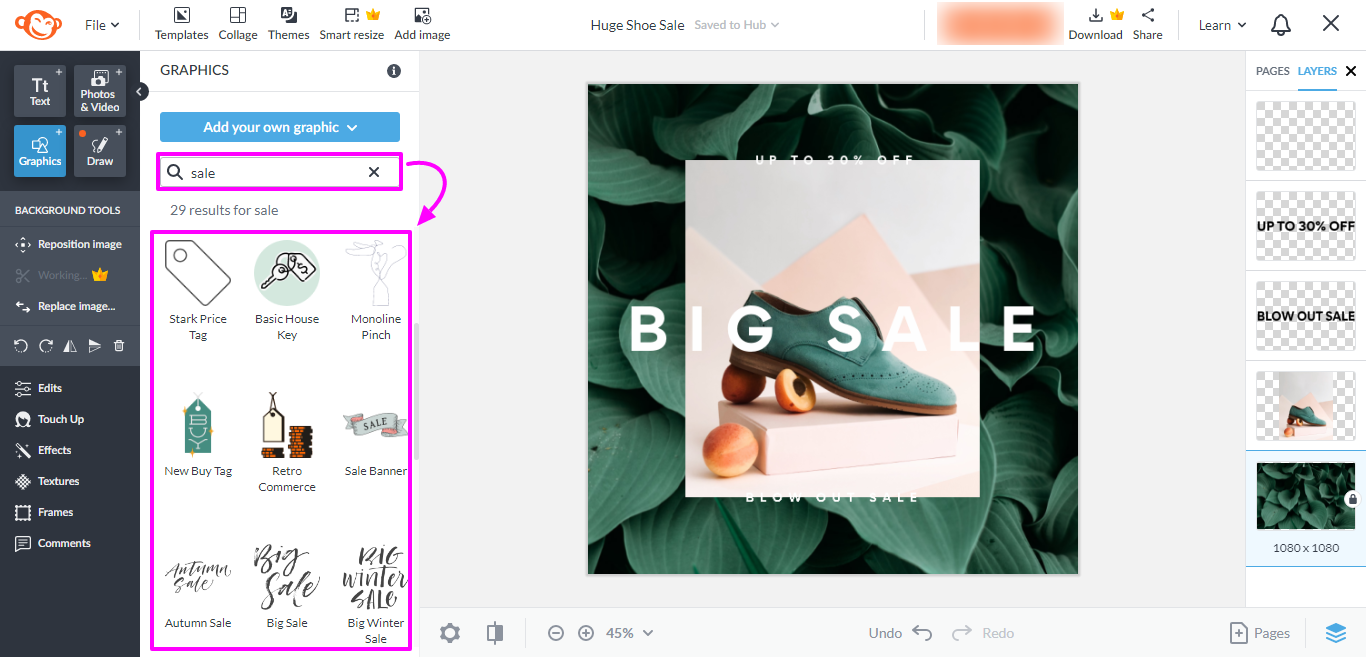This screenshot has height=657, width=1366.
Task: Select the Big Sale graphic thumbnail
Action: [287, 578]
